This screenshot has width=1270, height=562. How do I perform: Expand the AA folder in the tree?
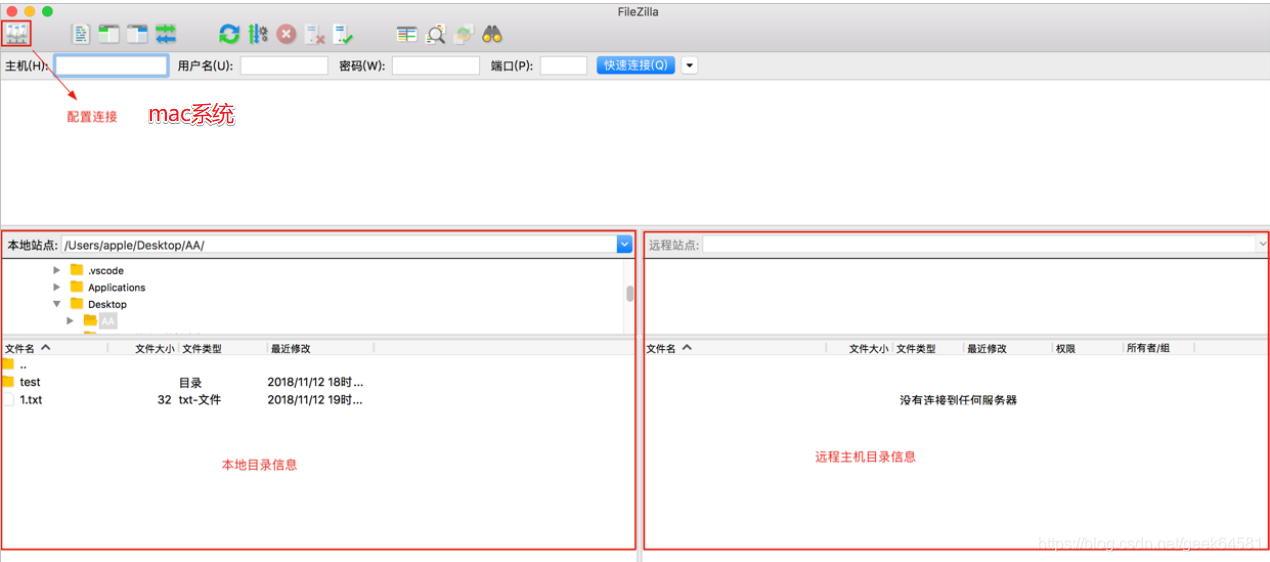tap(71, 321)
